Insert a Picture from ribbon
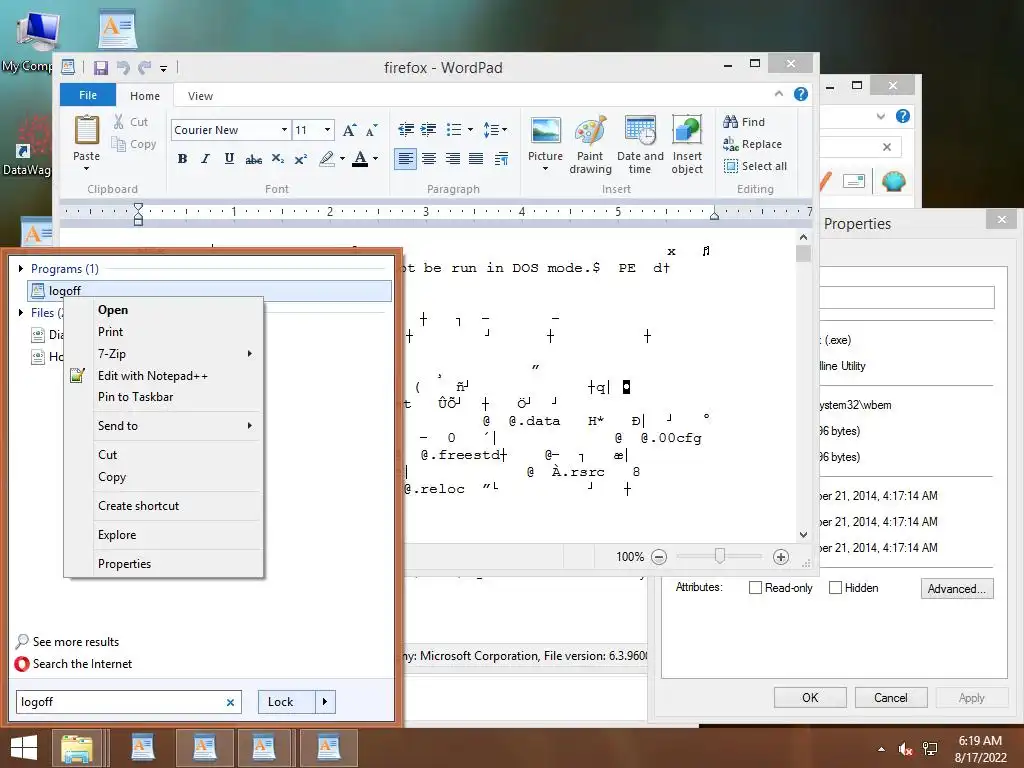Image resolution: width=1024 pixels, height=768 pixels. [x=545, y=131]
